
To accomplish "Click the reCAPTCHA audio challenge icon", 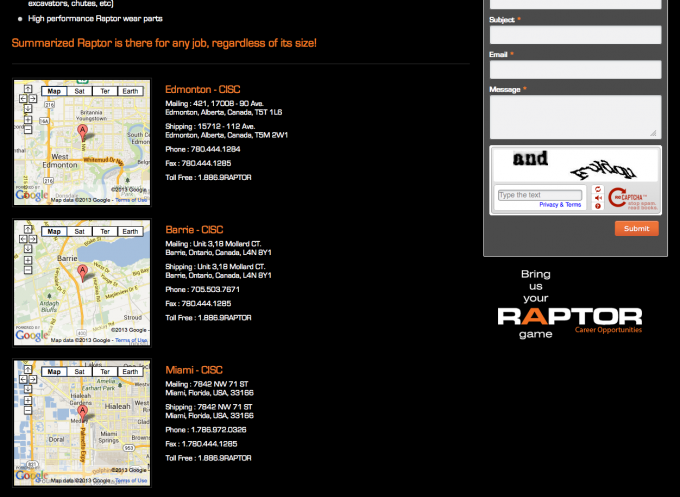I will pyautogui.click(x=597, y=197).
